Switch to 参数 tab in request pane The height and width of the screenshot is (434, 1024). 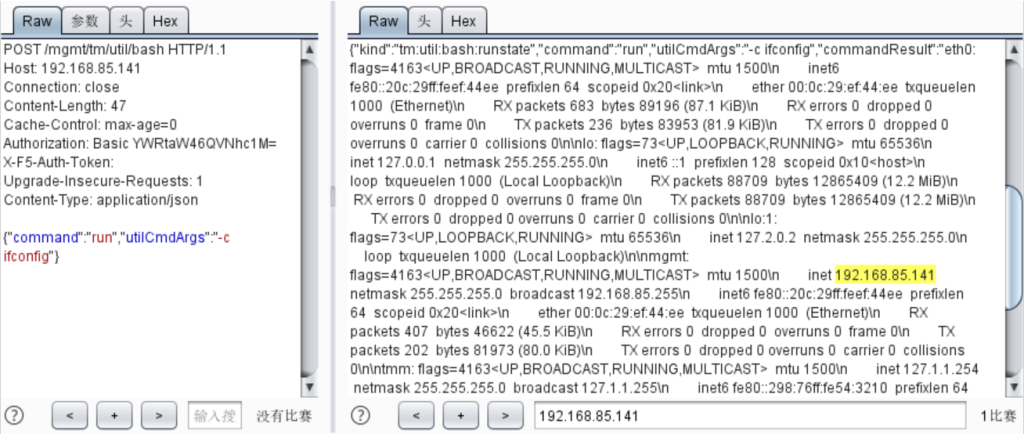click(85, 21)
